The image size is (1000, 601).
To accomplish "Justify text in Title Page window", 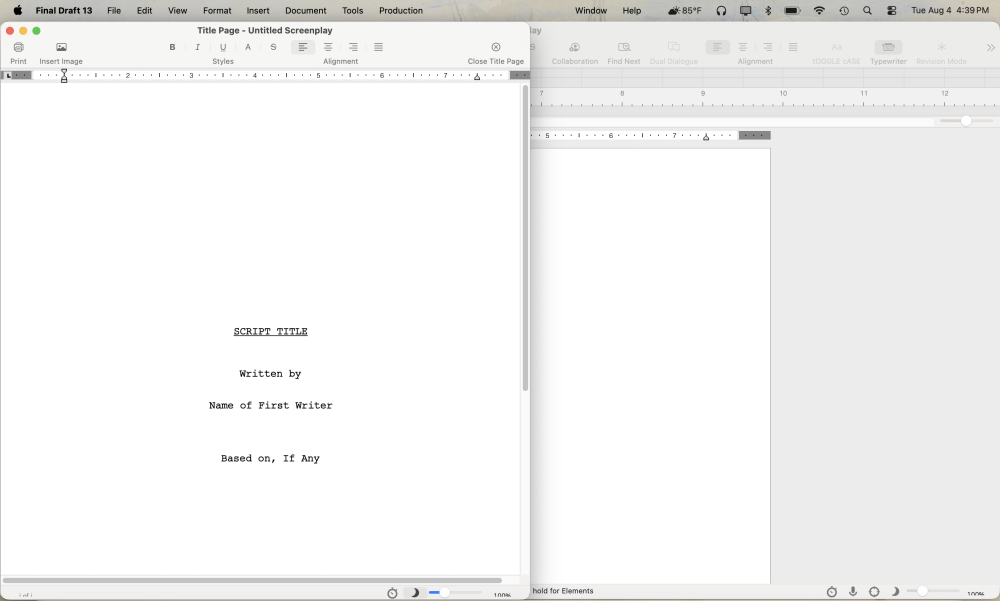I will (x=378, y=47).
